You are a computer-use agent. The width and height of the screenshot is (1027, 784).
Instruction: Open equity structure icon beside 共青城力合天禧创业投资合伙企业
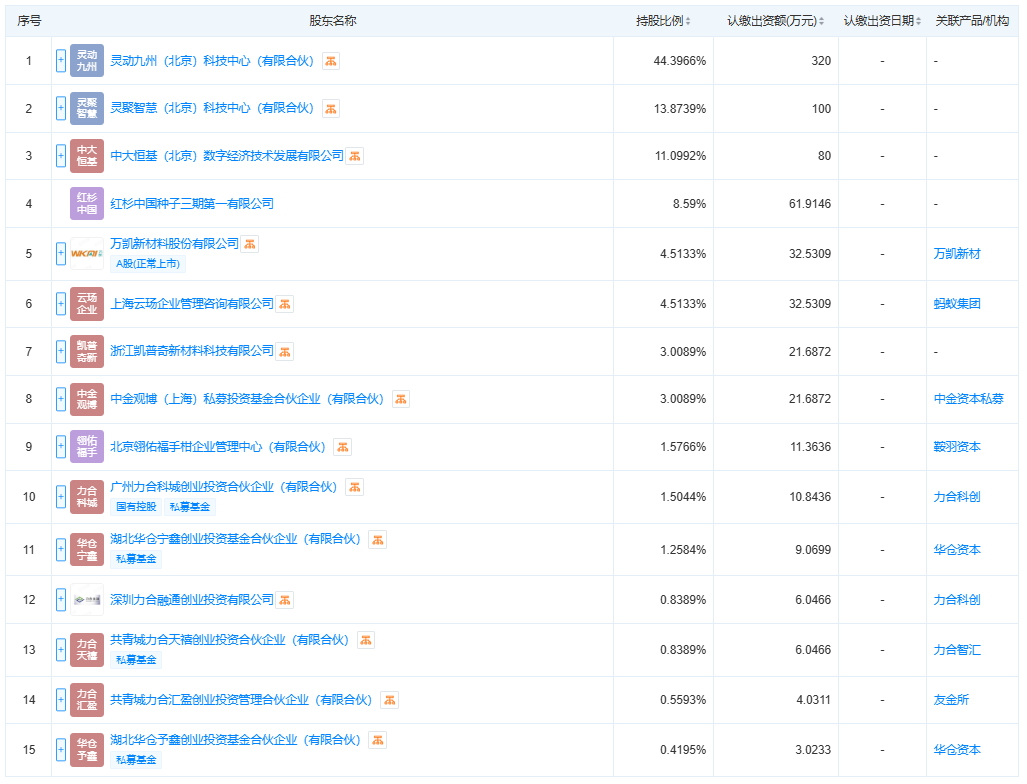point(365,641)
